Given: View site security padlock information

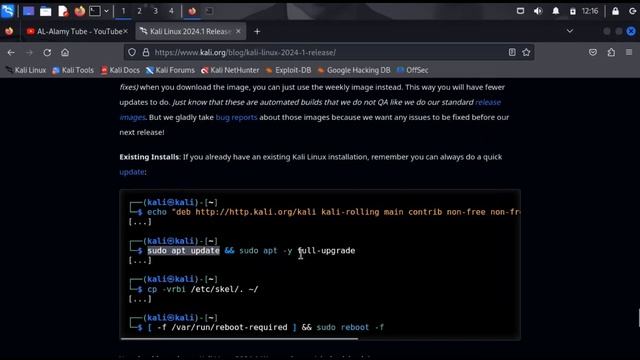Looking at the screenshot, I should point(146,52).
